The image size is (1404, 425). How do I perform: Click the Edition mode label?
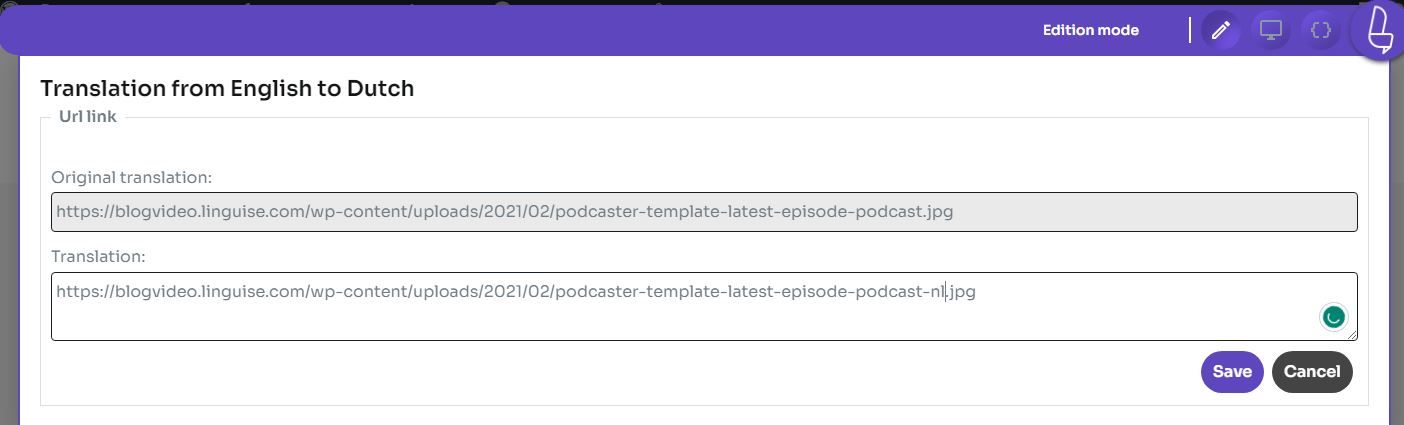point(1090,31)
